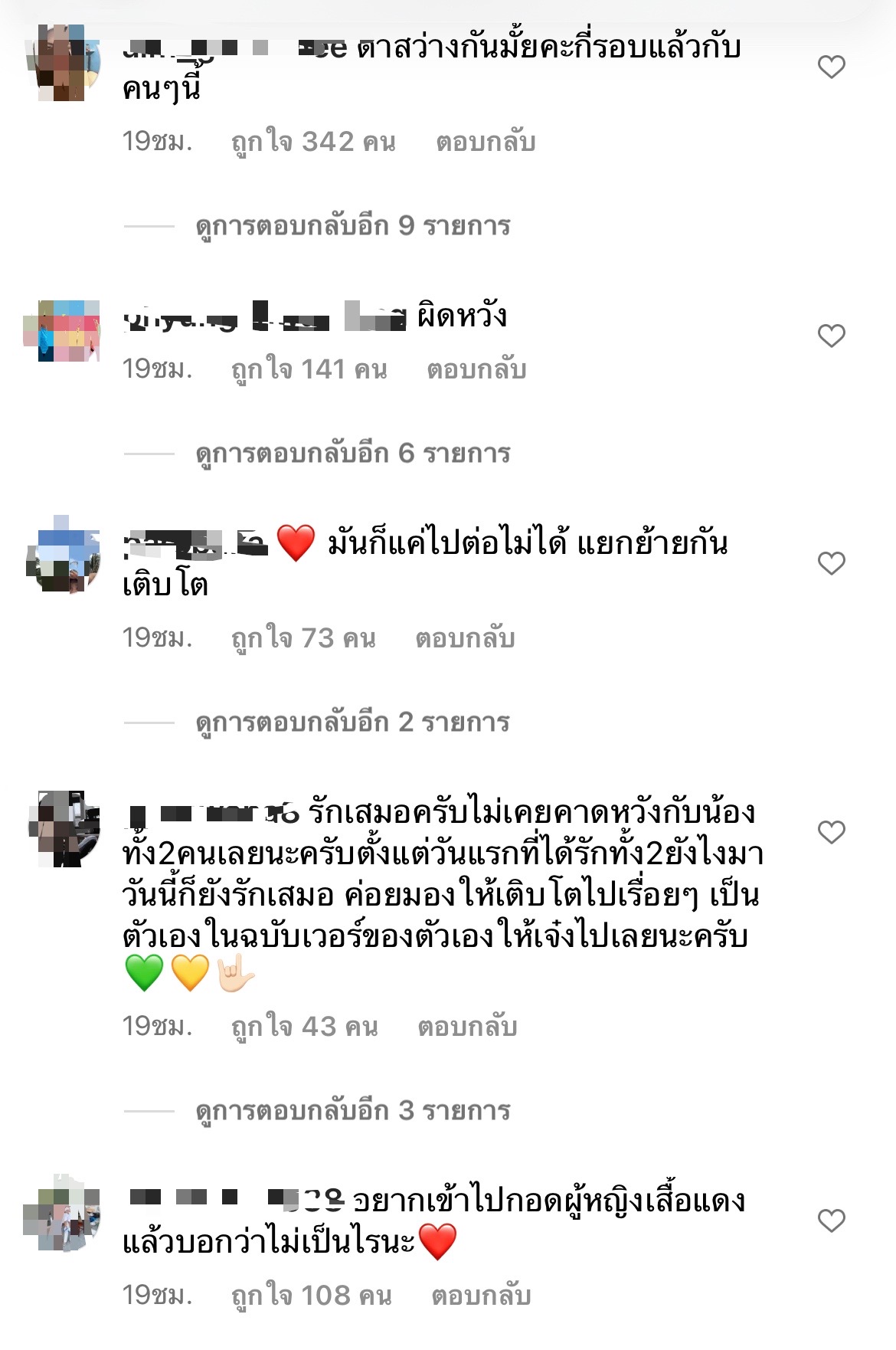Reply to the comment with 73 likes
The width and height of the screenshot is (896, 1350).
[465, 638]
